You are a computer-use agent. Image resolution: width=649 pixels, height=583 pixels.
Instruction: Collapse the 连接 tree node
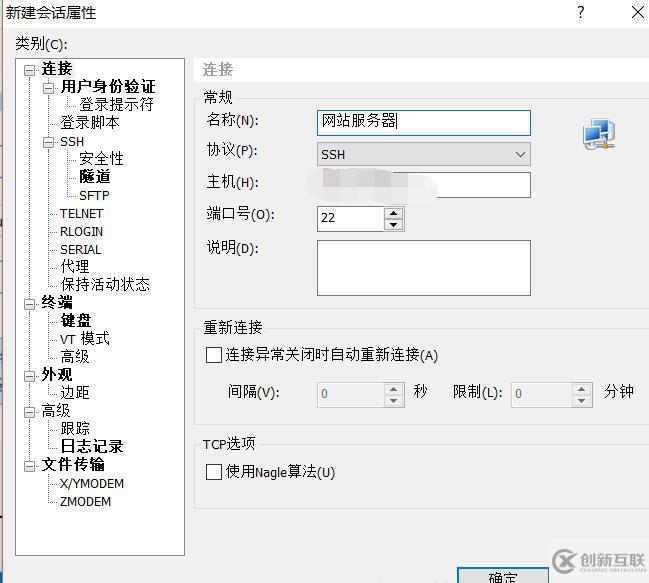[x=29, y=70]
